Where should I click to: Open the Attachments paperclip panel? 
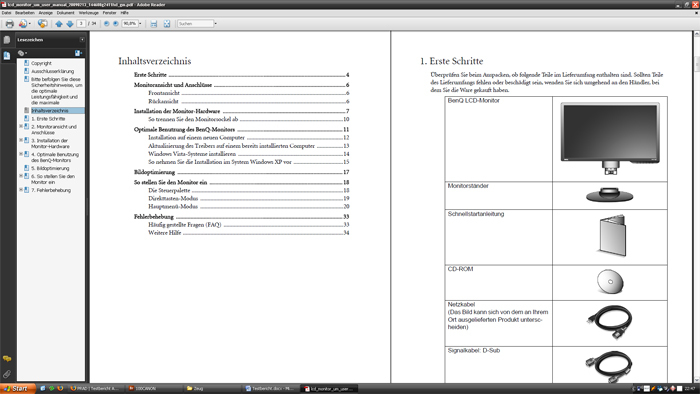(x=7, y=374)
